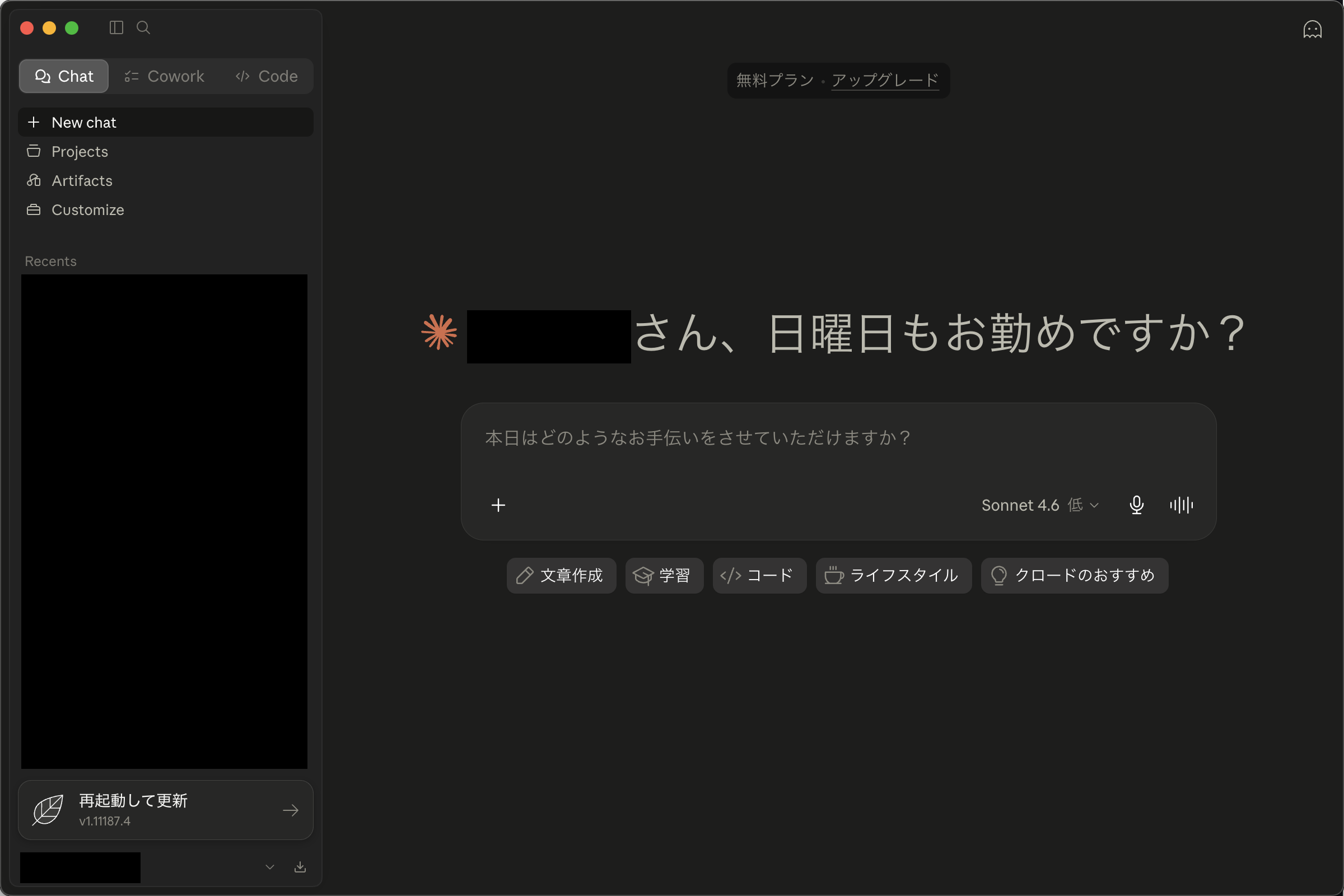This screenshot has height=896, width=1344.
Task: Click the orange Claude starburst logo
Action: 439,332
